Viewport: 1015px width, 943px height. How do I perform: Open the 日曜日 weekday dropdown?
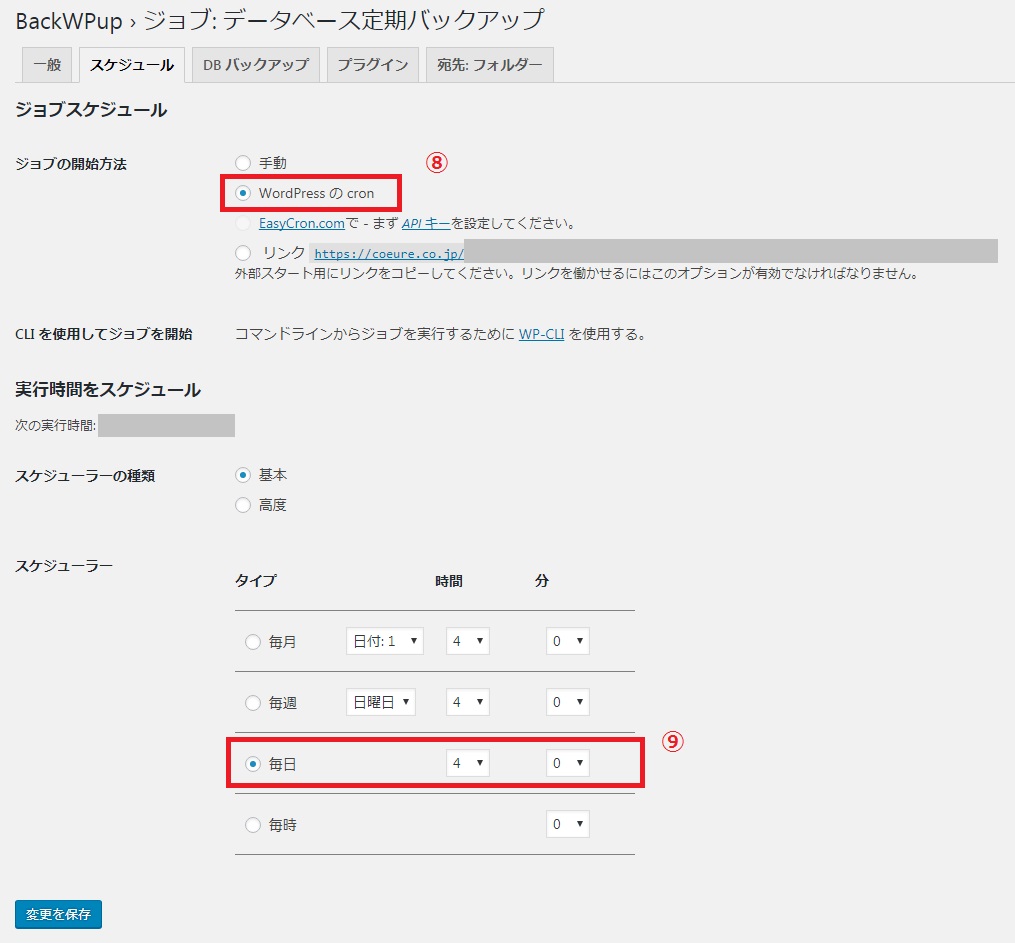coord(380,703)
